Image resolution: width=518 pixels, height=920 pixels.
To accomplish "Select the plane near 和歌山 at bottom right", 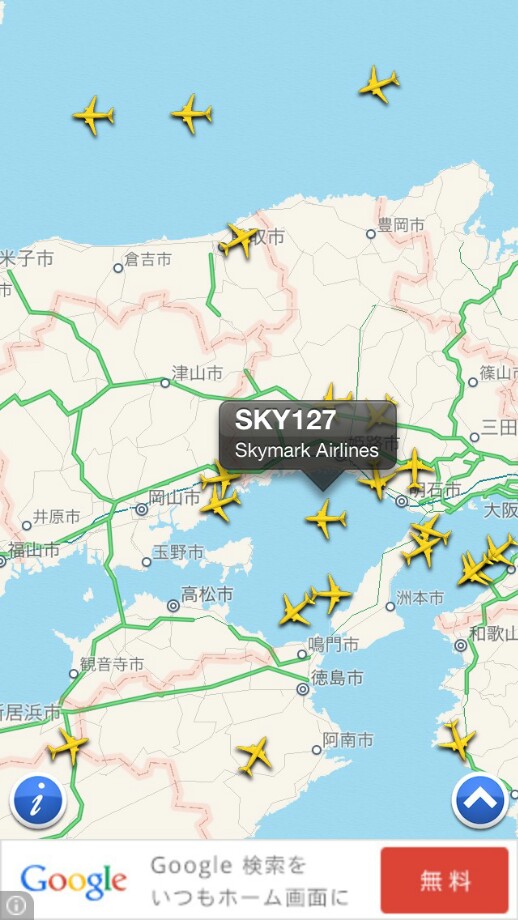I will [x=456, y=740].
